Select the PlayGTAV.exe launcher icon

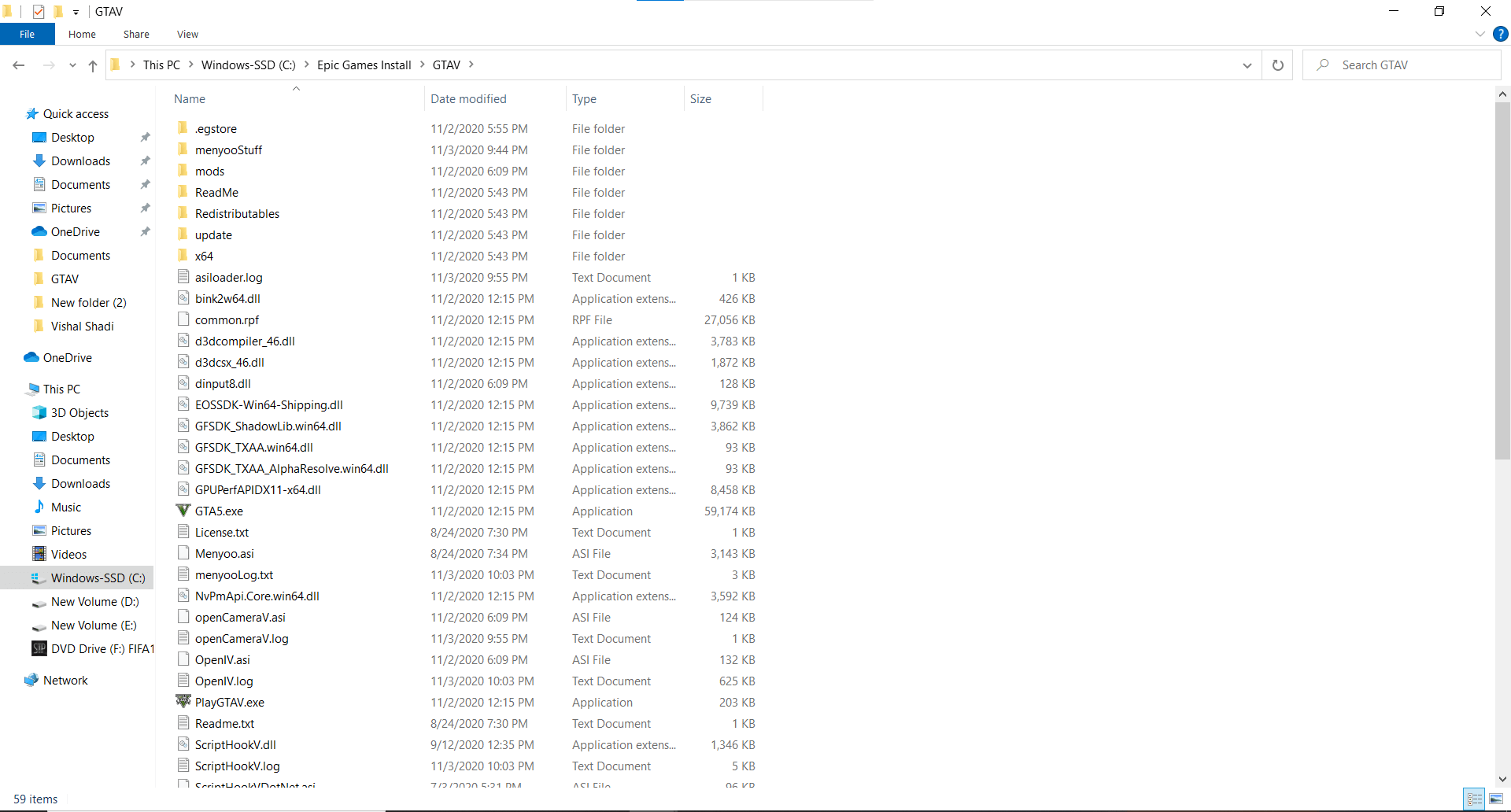click(183, 702)
